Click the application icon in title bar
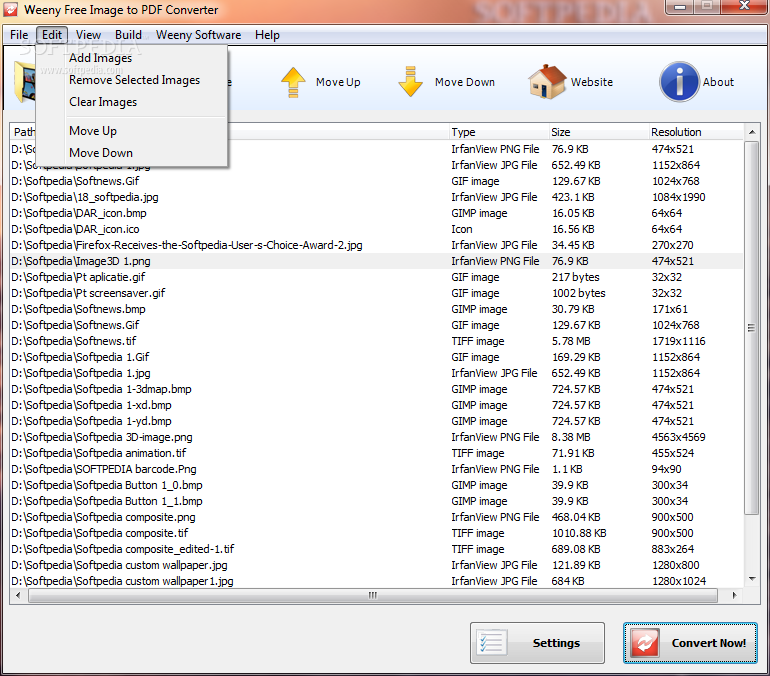The image size is (770, 676). (x=11, y=9)
